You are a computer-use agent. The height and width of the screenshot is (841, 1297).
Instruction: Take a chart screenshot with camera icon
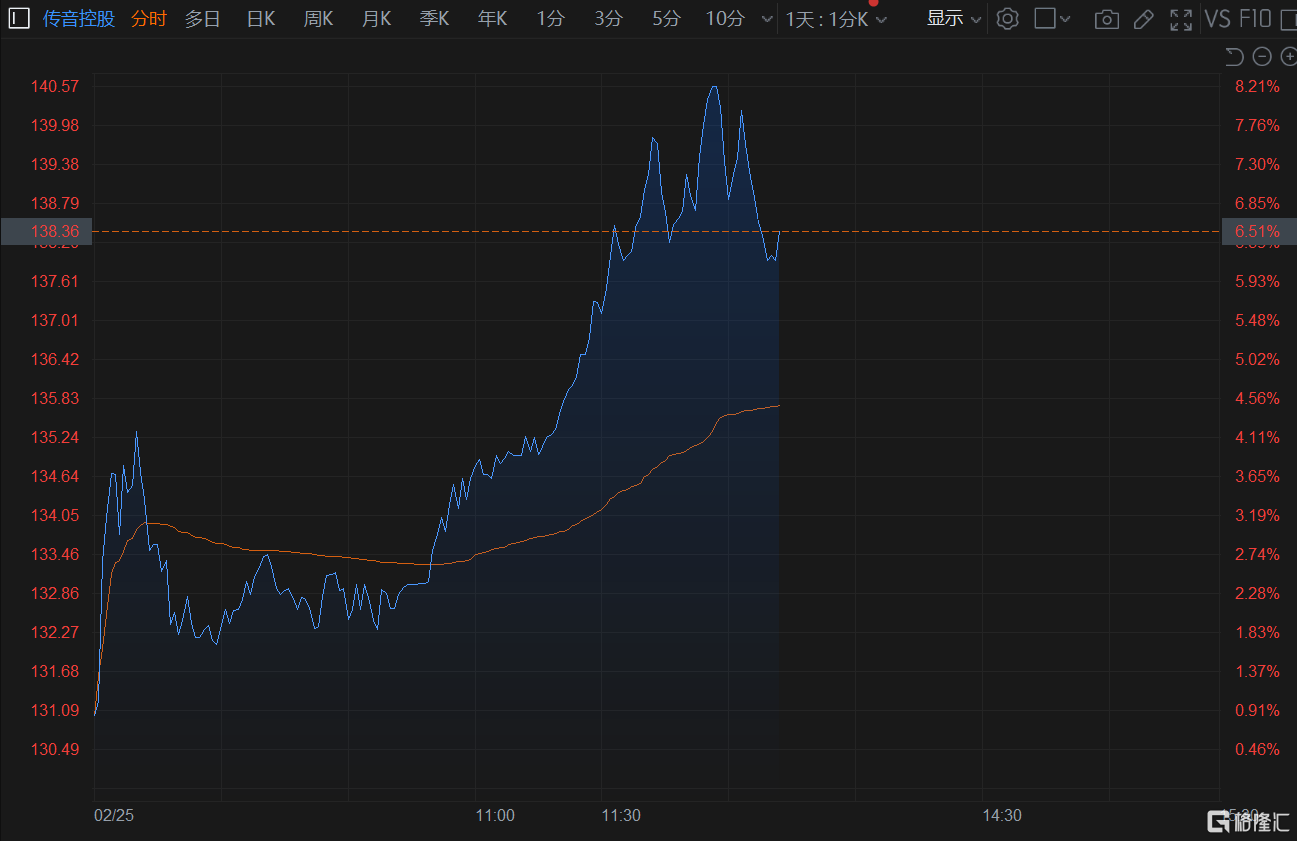click(1106, 19)
